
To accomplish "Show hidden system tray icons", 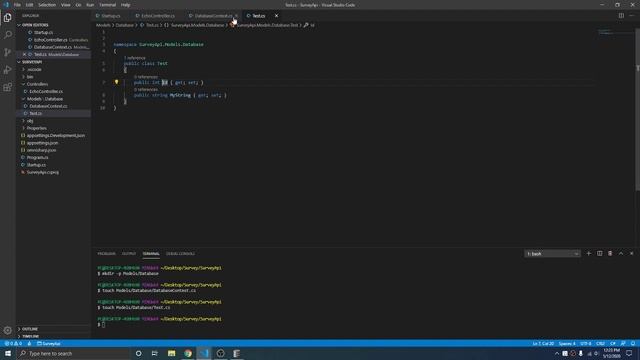I will (557, 353).
